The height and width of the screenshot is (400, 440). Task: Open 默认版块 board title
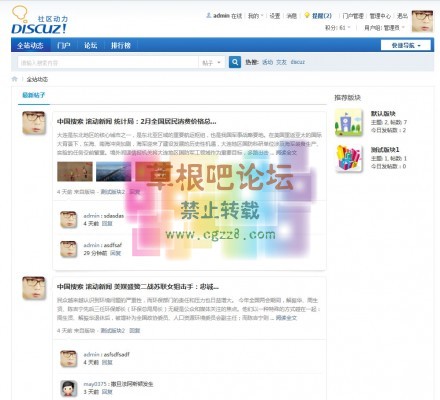(383, 113)
